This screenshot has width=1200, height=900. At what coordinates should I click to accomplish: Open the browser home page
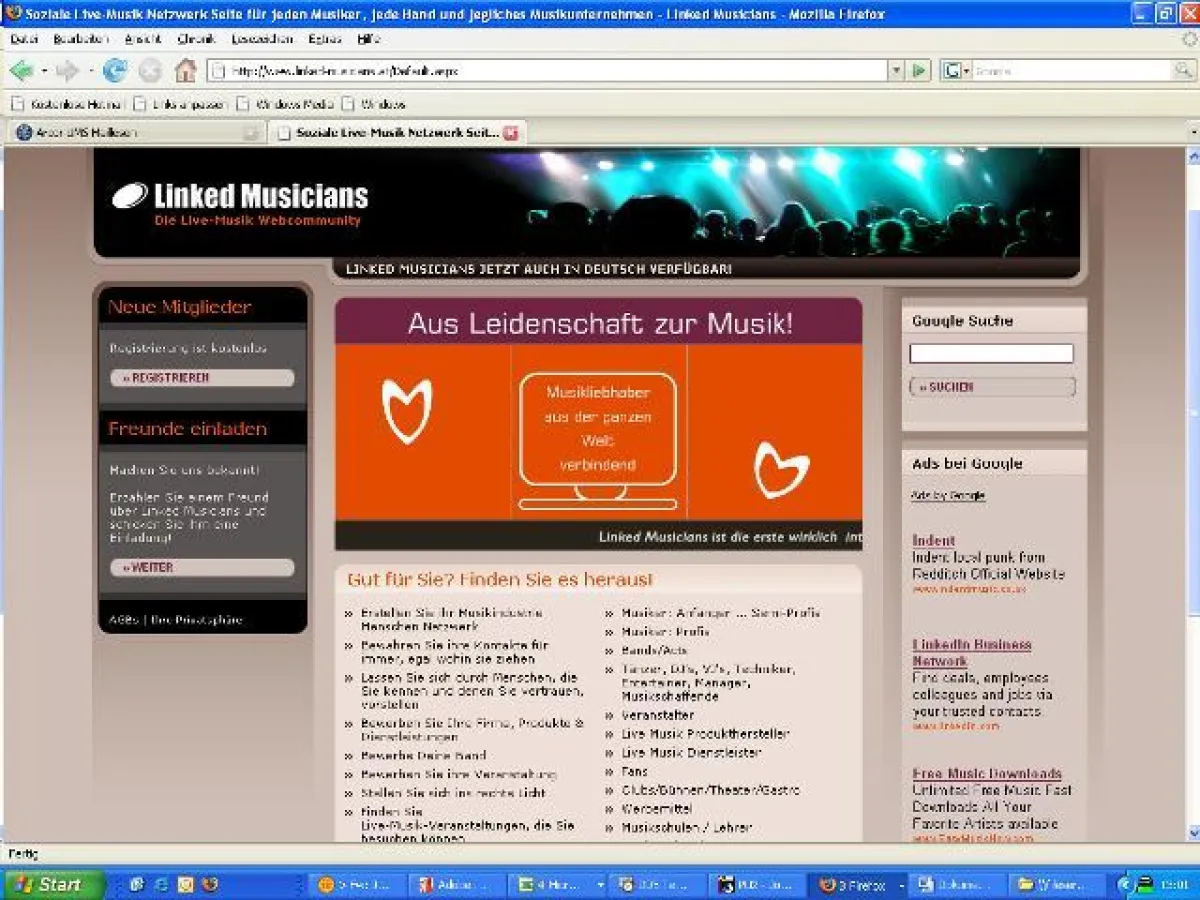point(186,70)
